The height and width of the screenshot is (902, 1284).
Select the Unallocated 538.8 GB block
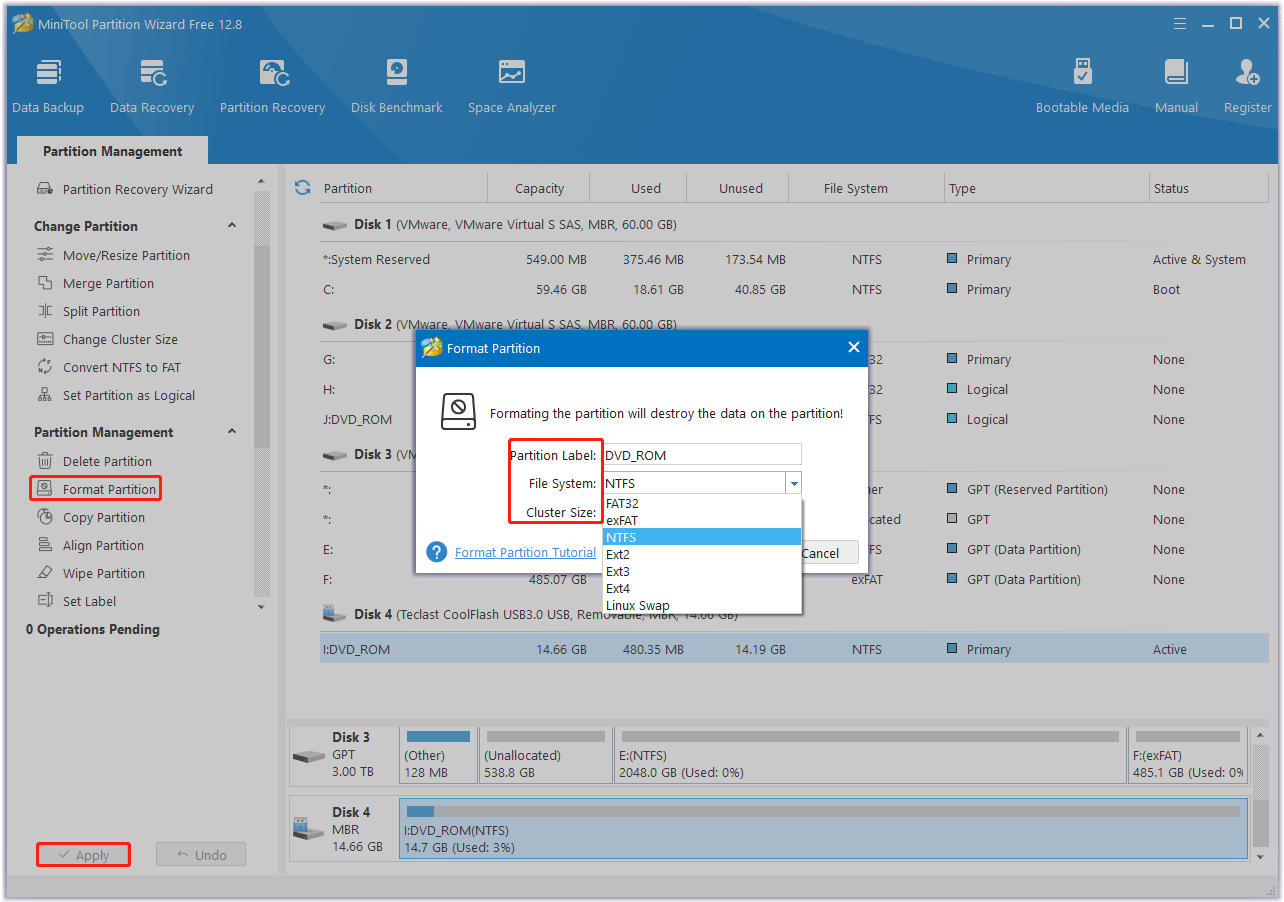coord(545,755)
